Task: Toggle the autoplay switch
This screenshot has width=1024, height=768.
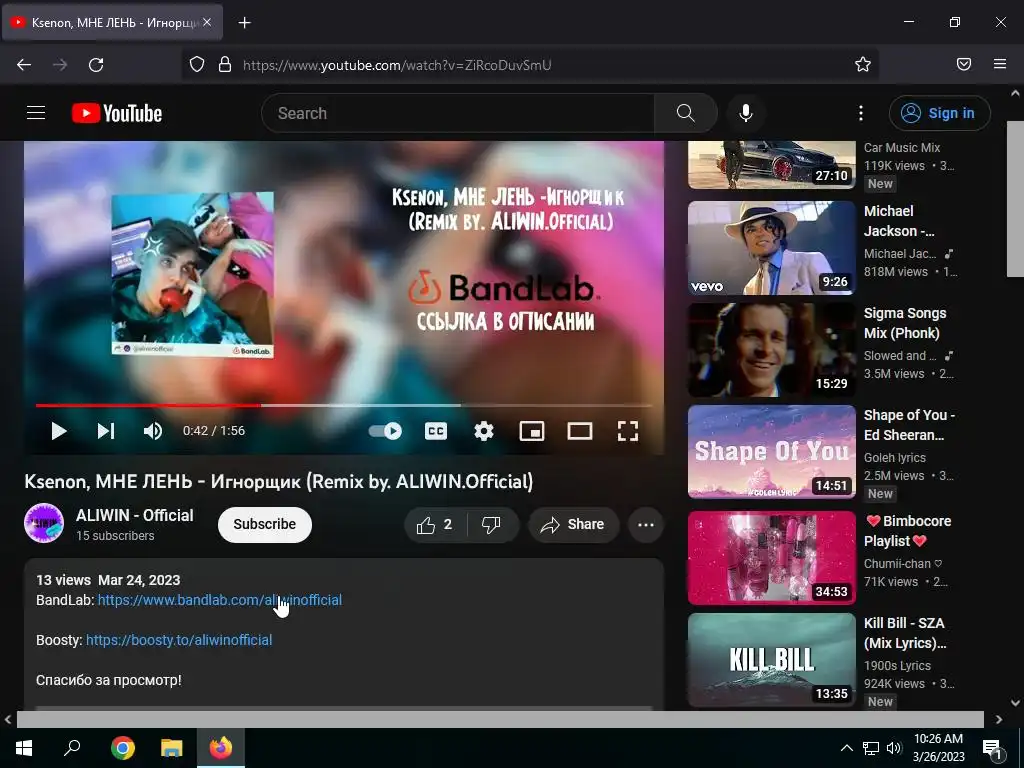Action: (x=385, y=431)
